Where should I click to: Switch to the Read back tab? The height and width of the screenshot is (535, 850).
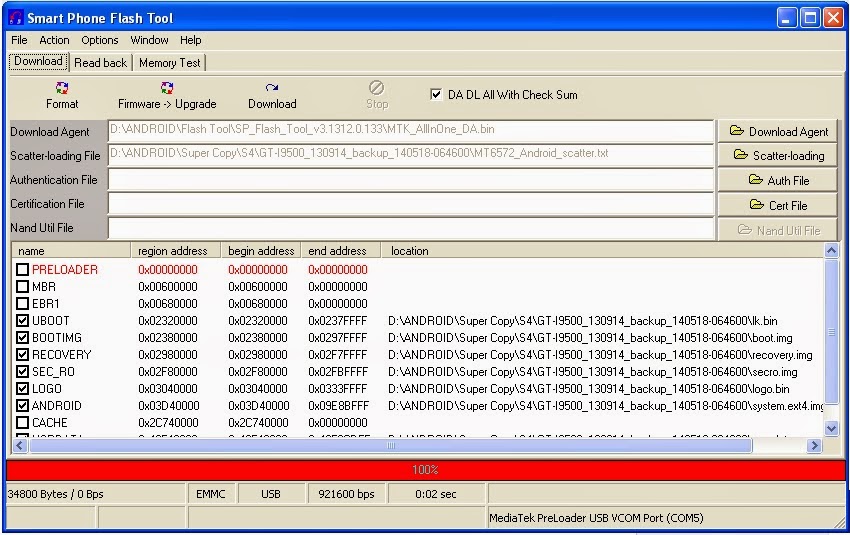pos(100,63)
